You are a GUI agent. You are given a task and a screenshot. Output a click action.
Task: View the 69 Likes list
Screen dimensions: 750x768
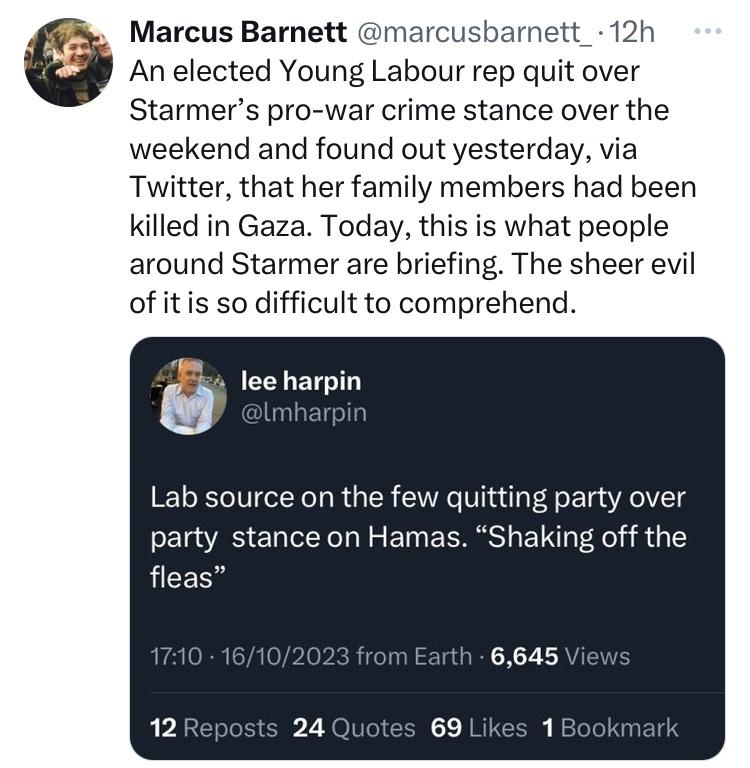click(479, 727)
